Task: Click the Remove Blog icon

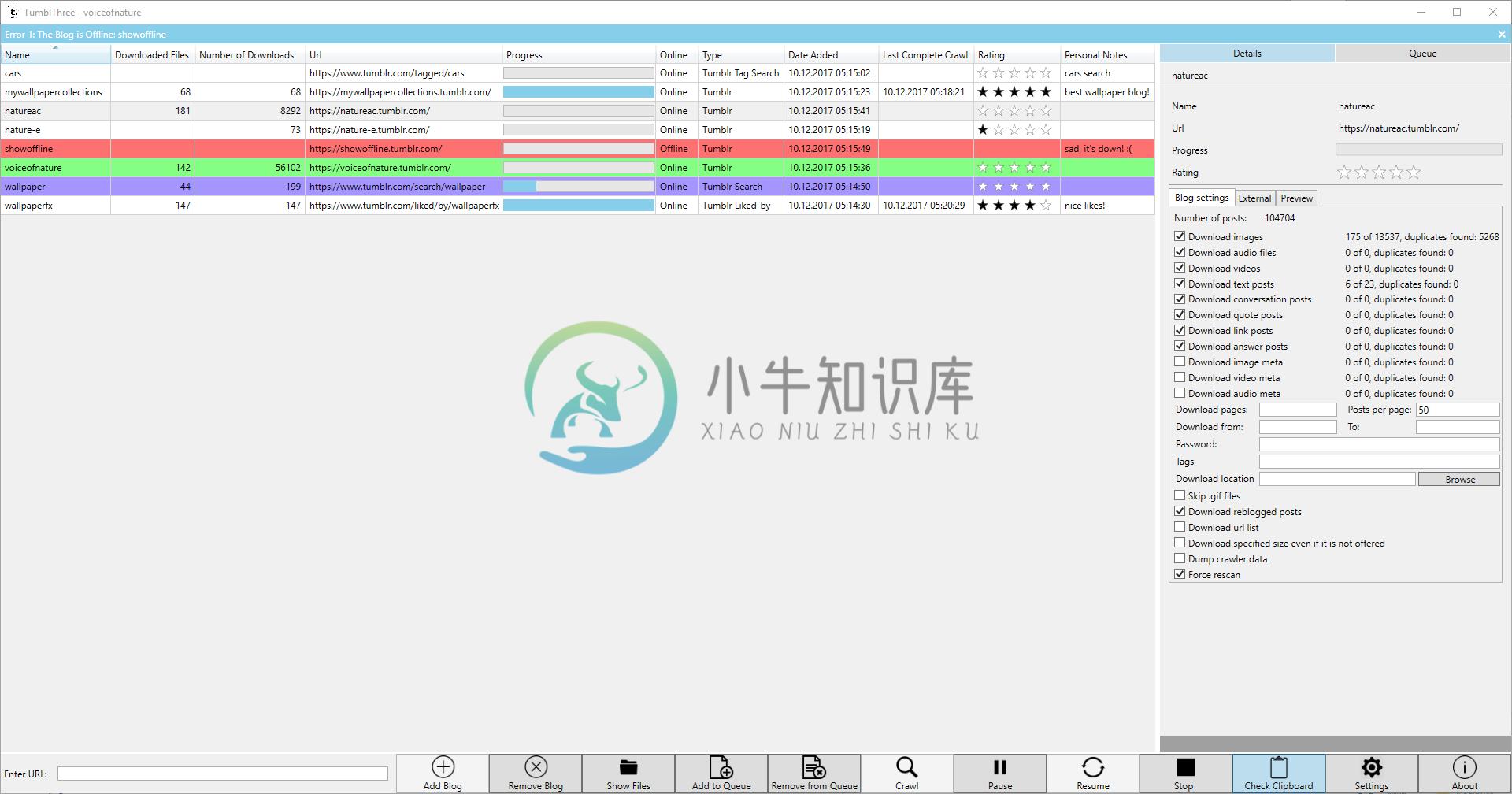Action: [535, 767]
